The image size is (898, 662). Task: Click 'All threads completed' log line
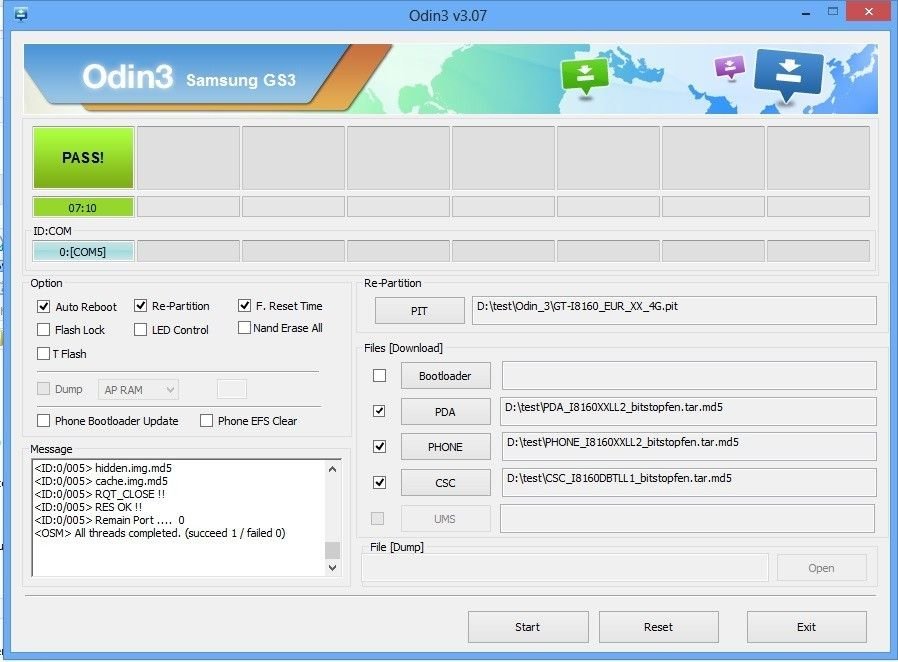(x=160, y=533)
